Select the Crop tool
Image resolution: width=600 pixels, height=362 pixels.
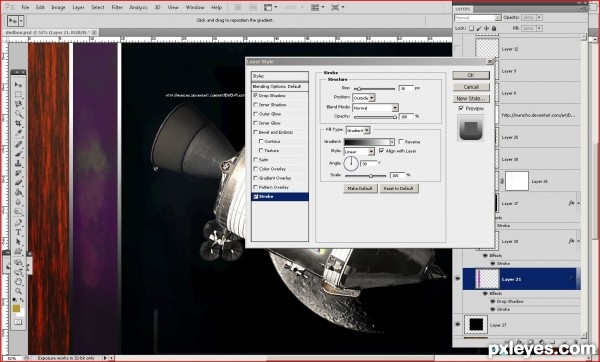click(18, 123)
